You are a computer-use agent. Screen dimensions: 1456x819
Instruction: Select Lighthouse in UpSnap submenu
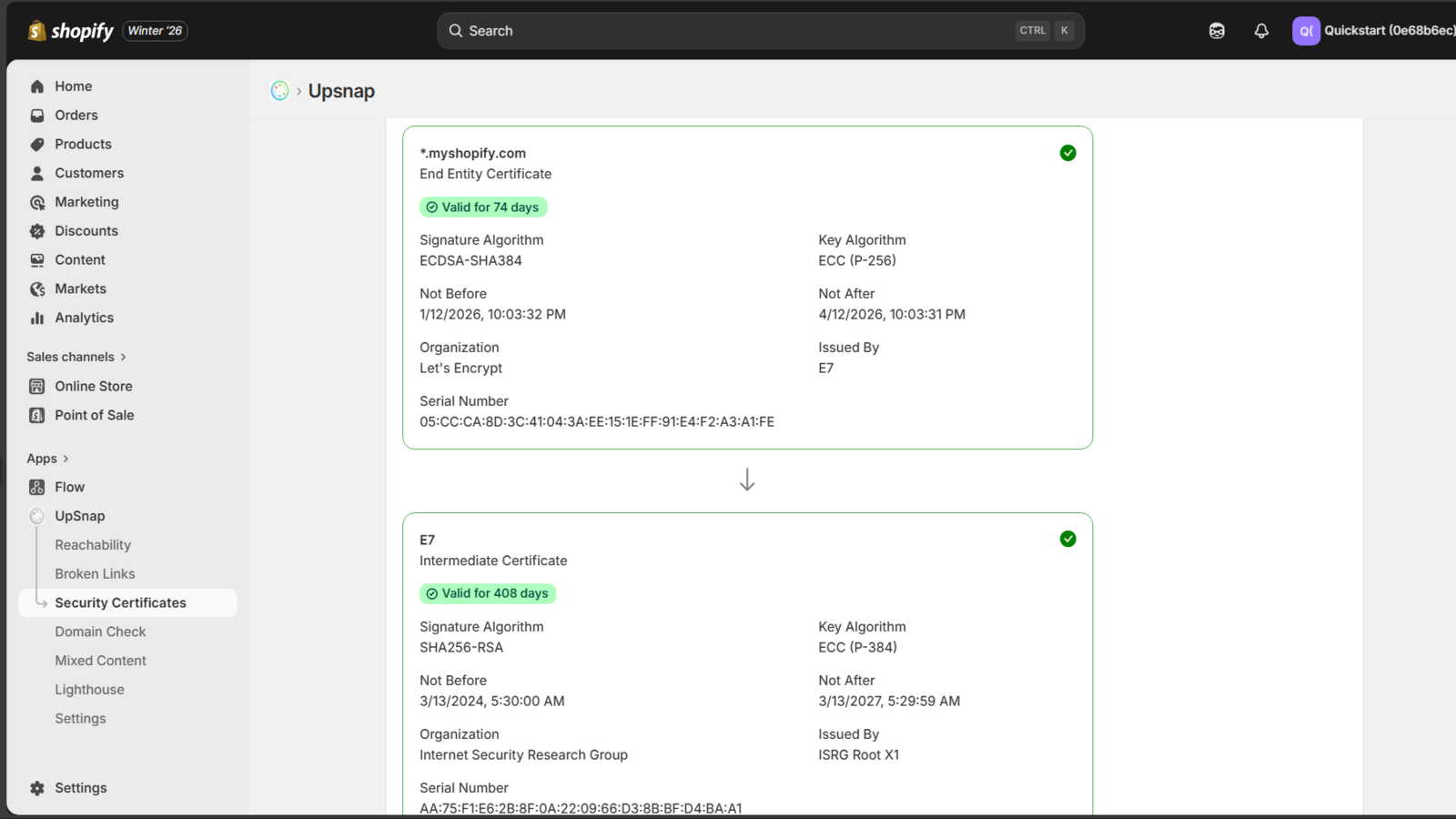coord(89,690)
